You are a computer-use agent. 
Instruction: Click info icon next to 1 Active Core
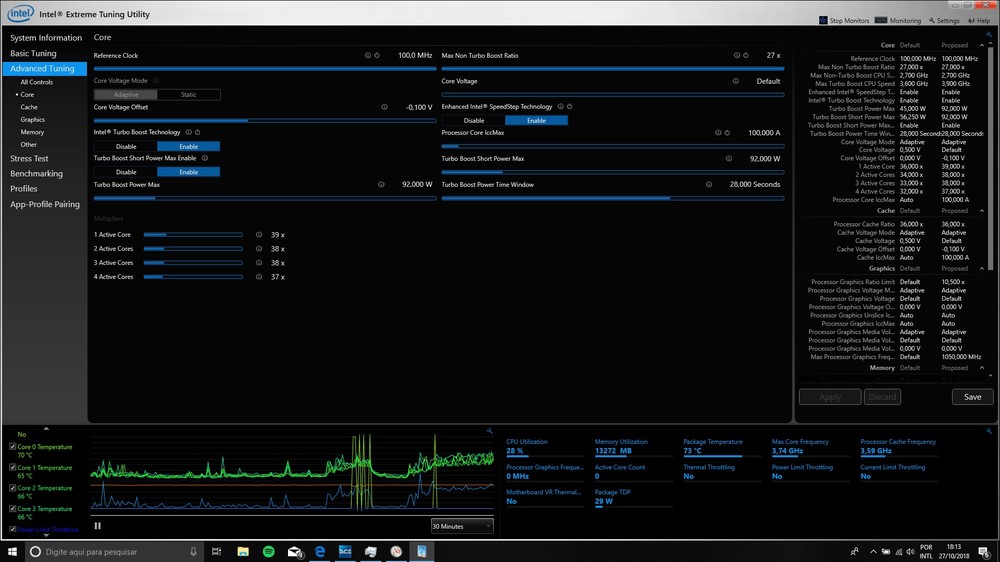[258, 235]
